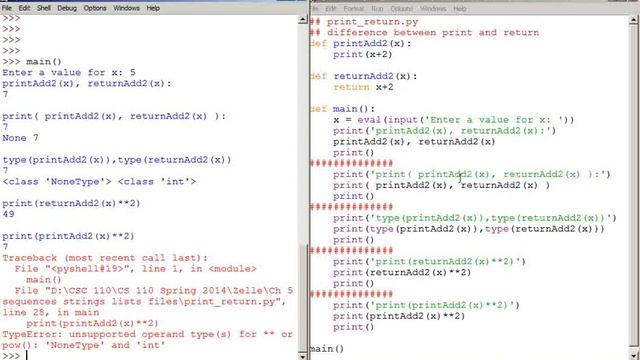Click the shell window's scrollbar thumb
Viewport: 640px width, 360px height.
pos(302,298)
